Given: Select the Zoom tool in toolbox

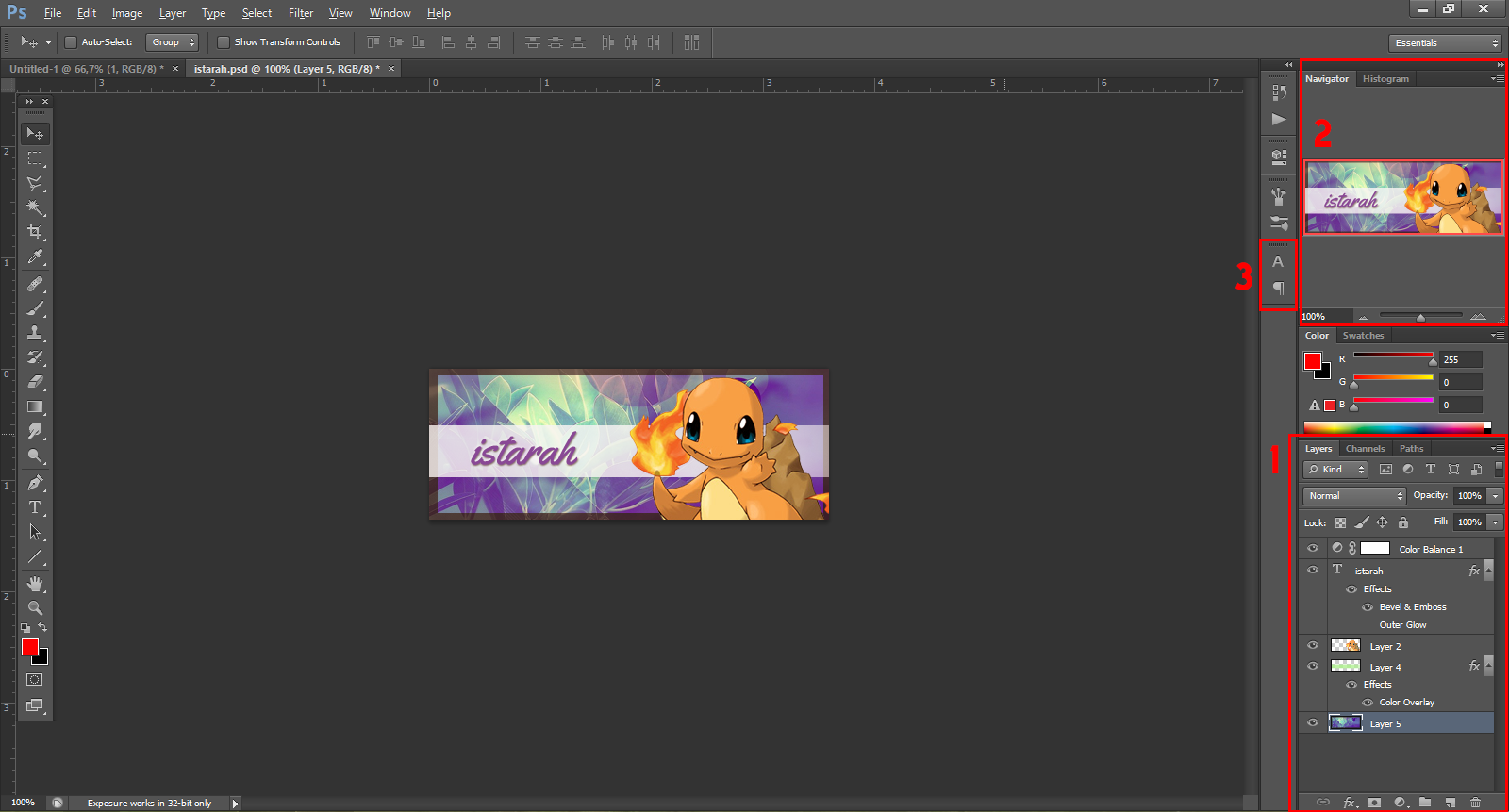Looking at the screenshot, I should click(35, 608).
